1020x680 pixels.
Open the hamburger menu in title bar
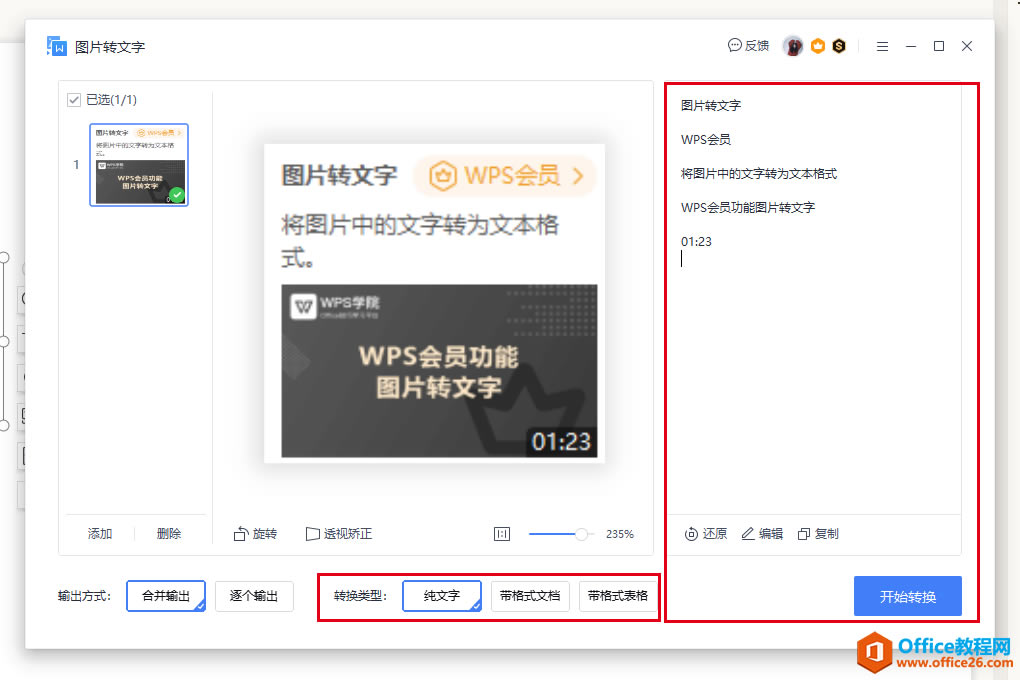pos(882,46)
